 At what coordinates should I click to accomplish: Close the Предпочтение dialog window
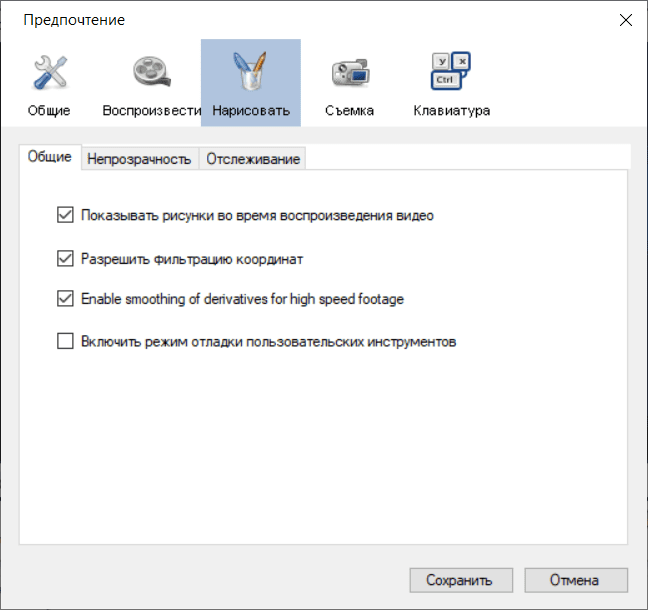(x=625, y=20)
